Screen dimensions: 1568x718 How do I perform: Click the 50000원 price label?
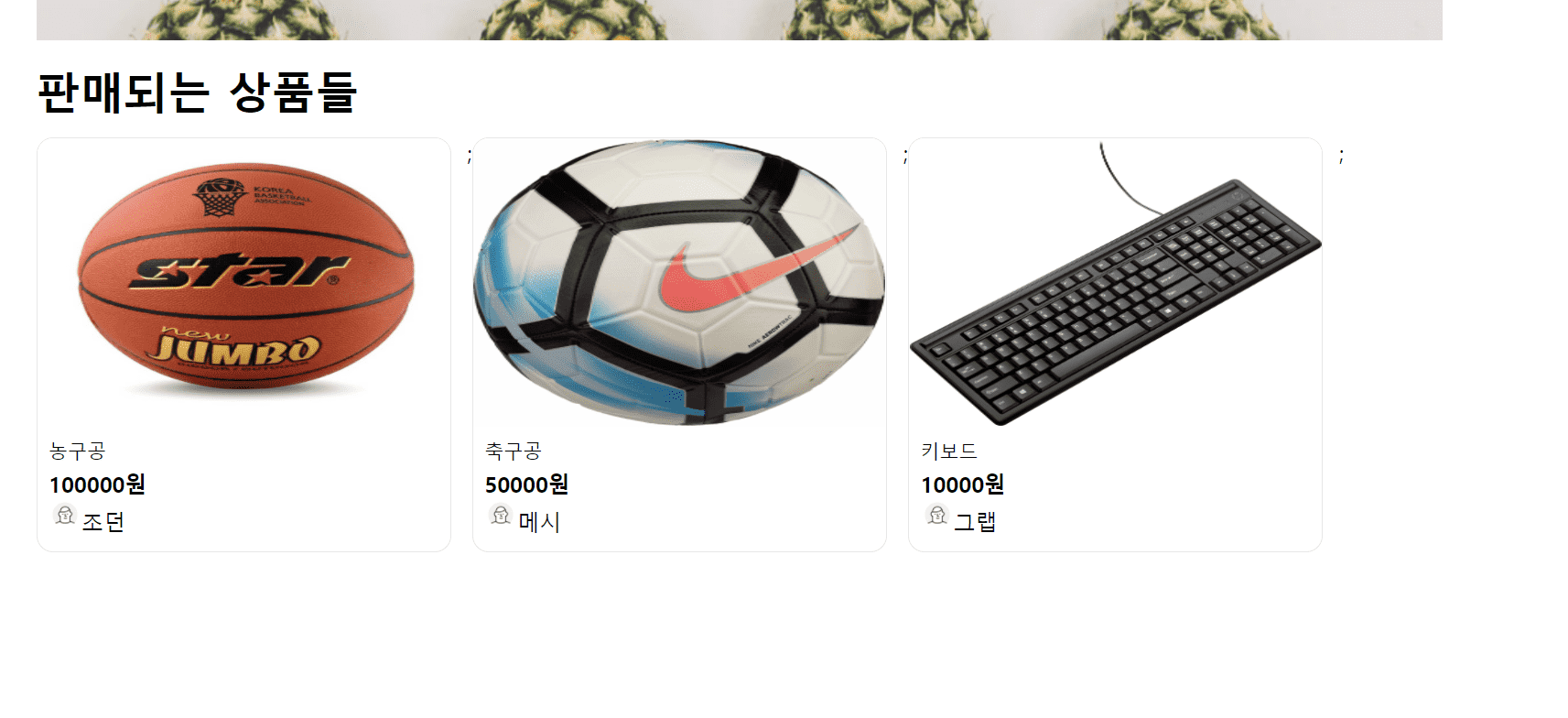[526, 484]
